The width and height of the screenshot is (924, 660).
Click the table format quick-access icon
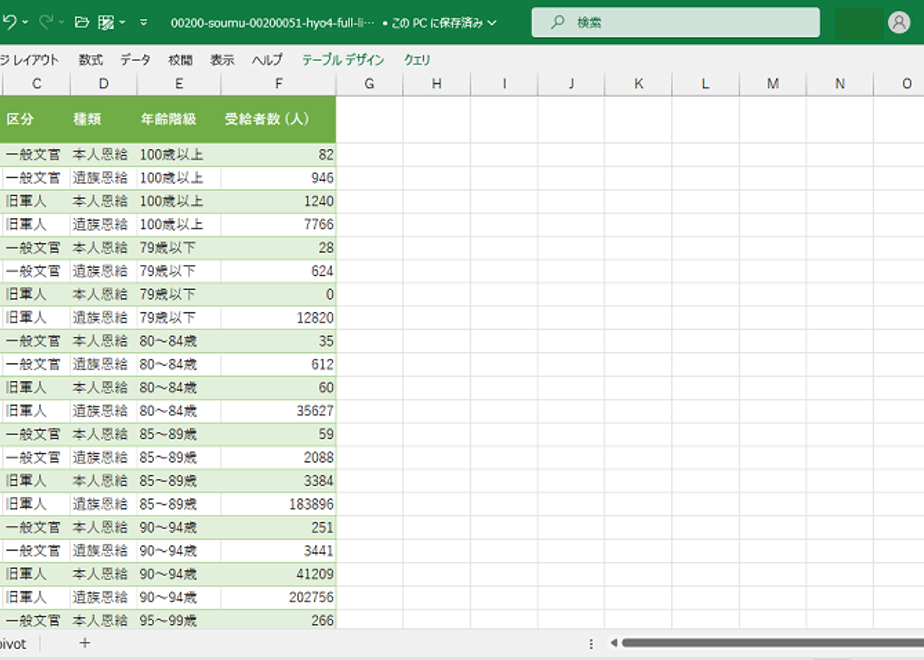(105, 22)
